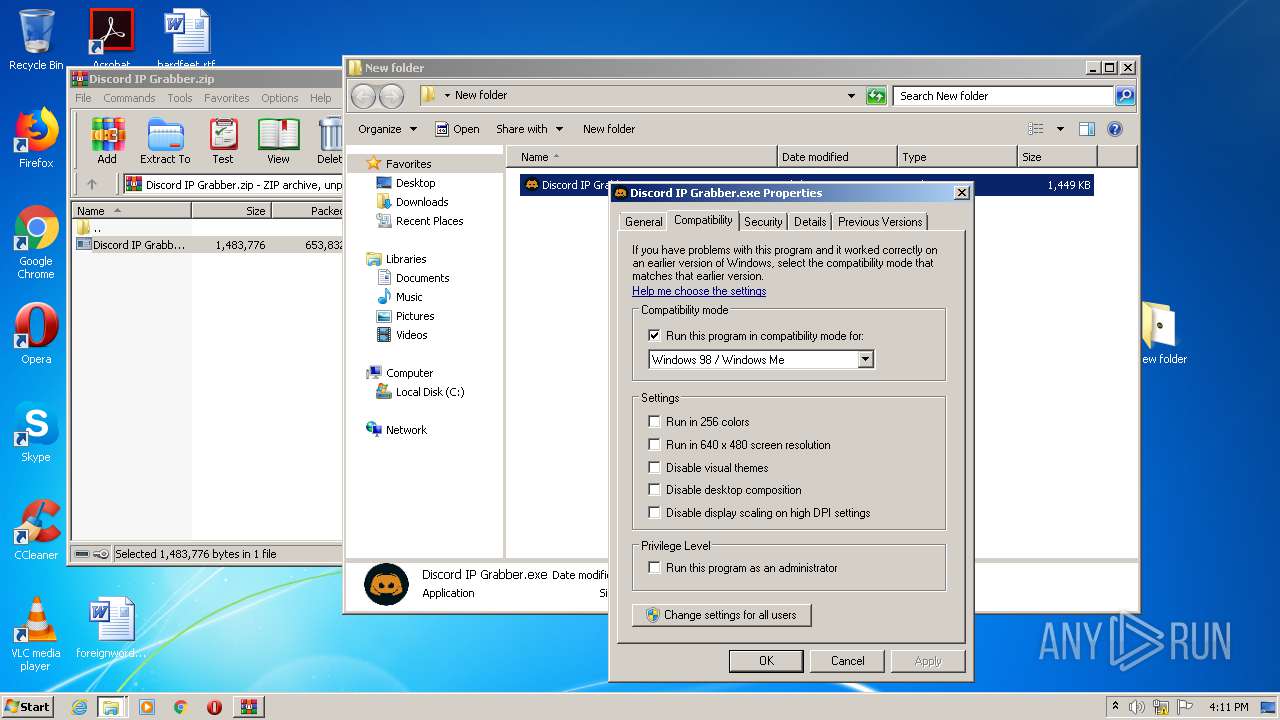Click New folder button in Explorer toolbar

tap(609, 129)
